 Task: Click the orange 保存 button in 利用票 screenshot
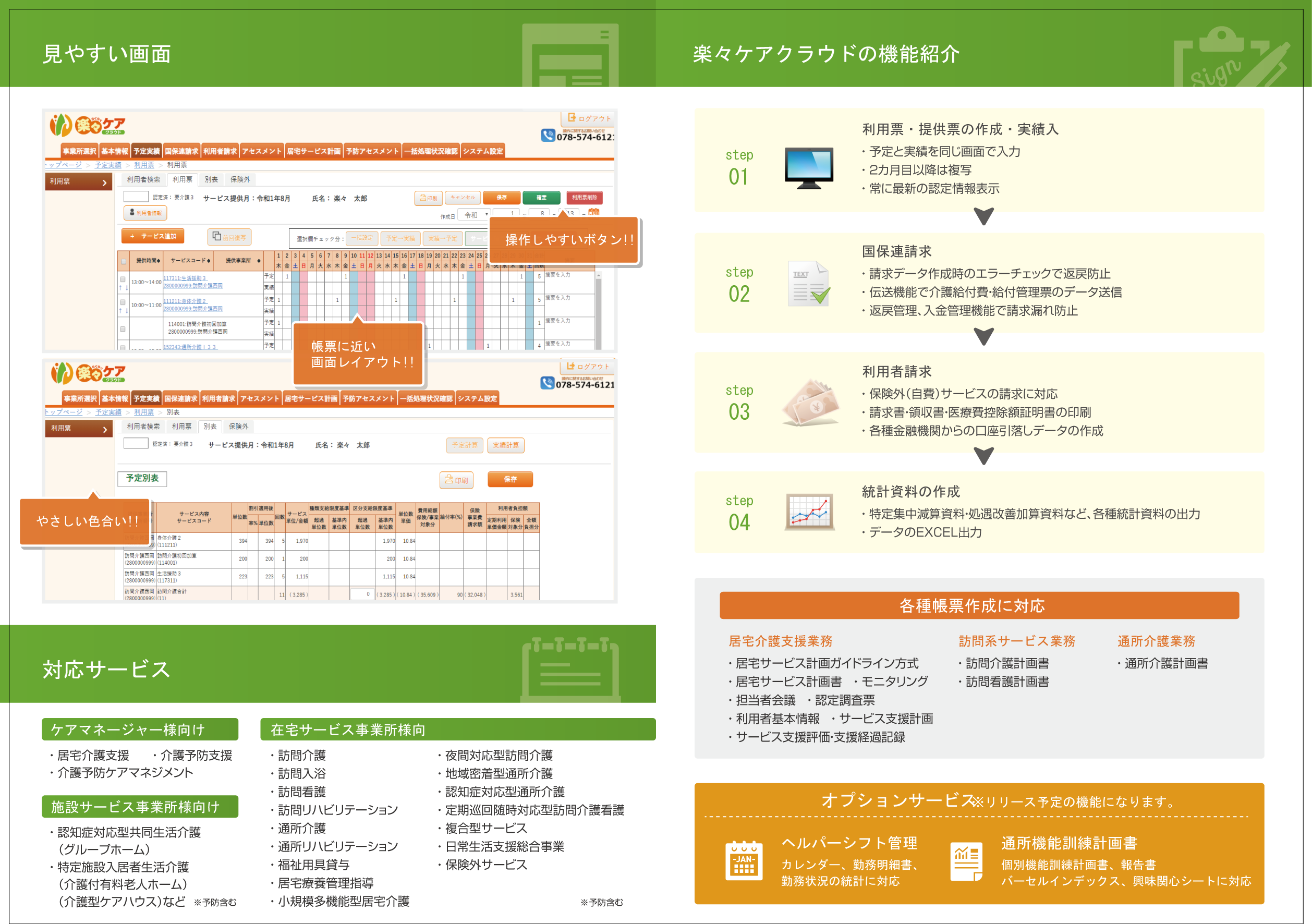(x=502, y=197)
